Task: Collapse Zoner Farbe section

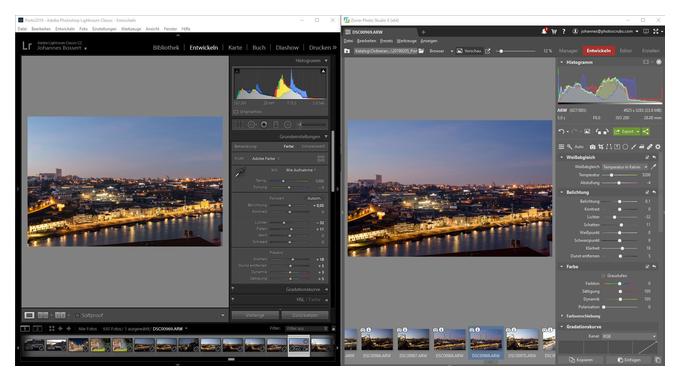Action: coord(562,267)
